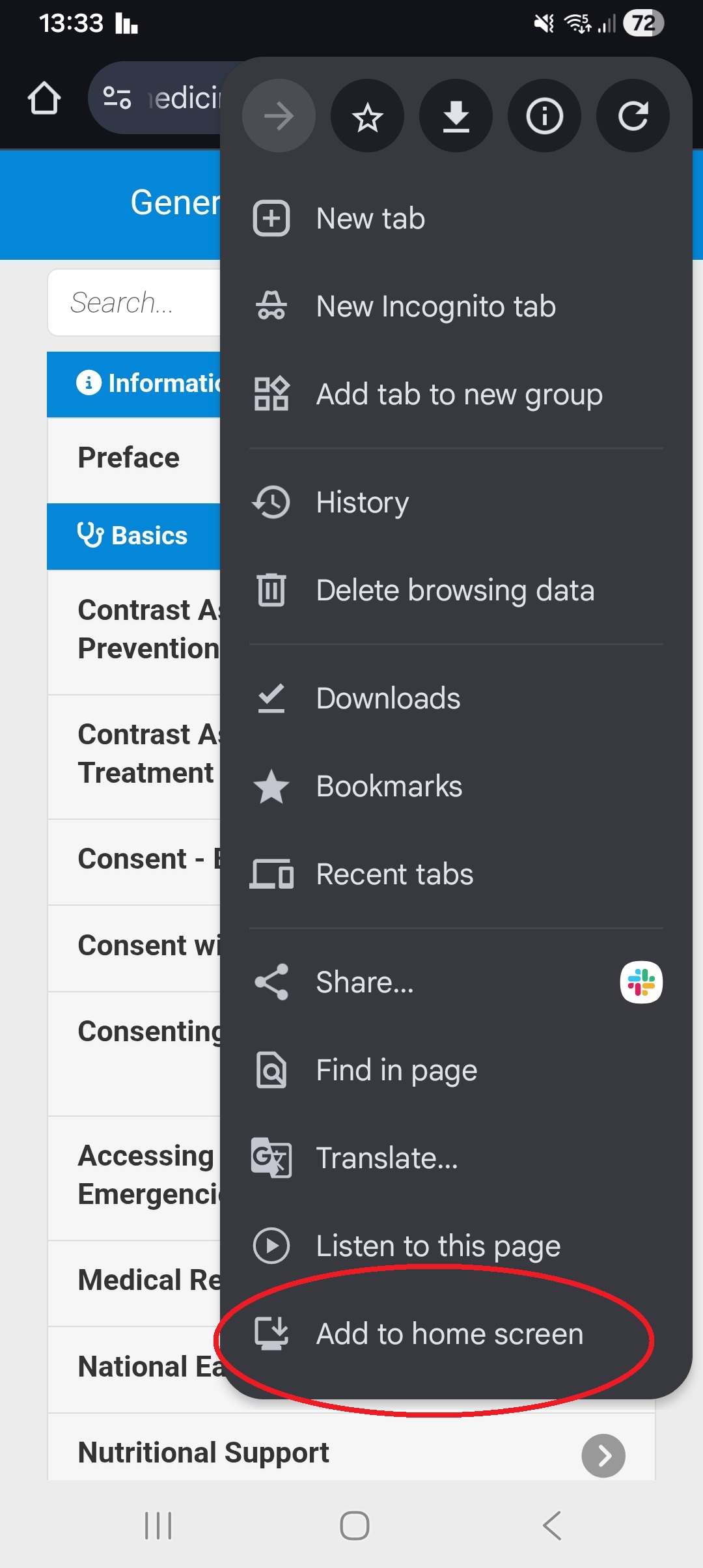
Task: Open History from the menu
Action: point(456,503)
